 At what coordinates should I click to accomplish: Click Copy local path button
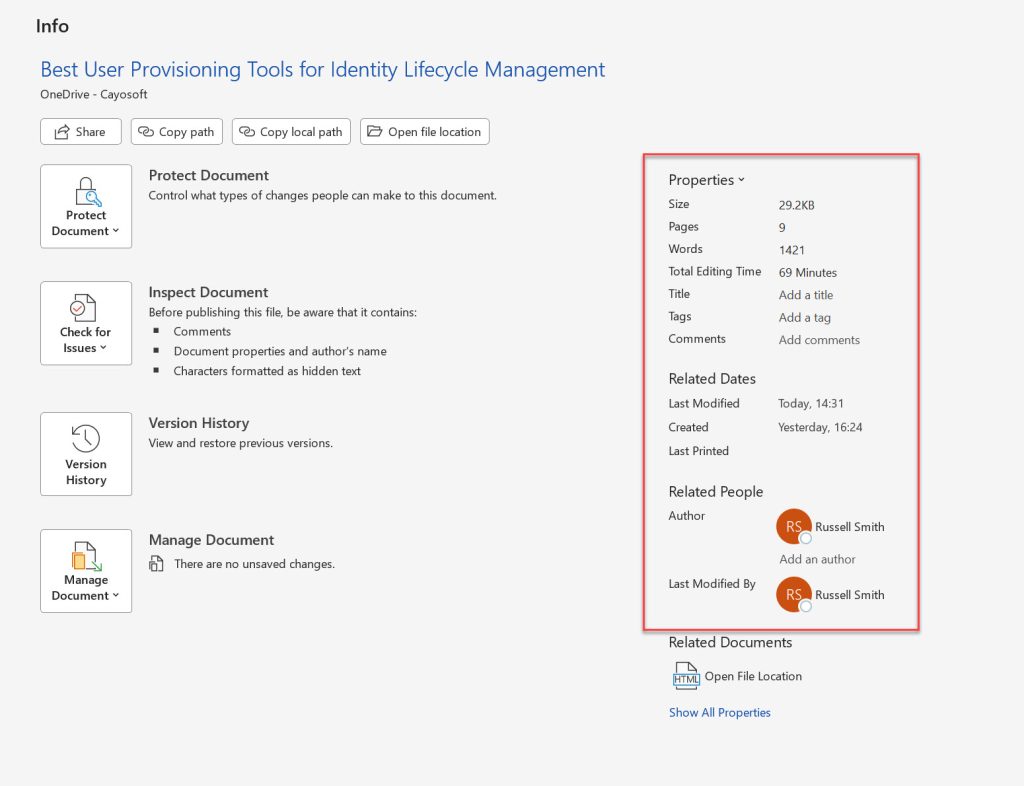pyautogui.click(x=291, y=131)
